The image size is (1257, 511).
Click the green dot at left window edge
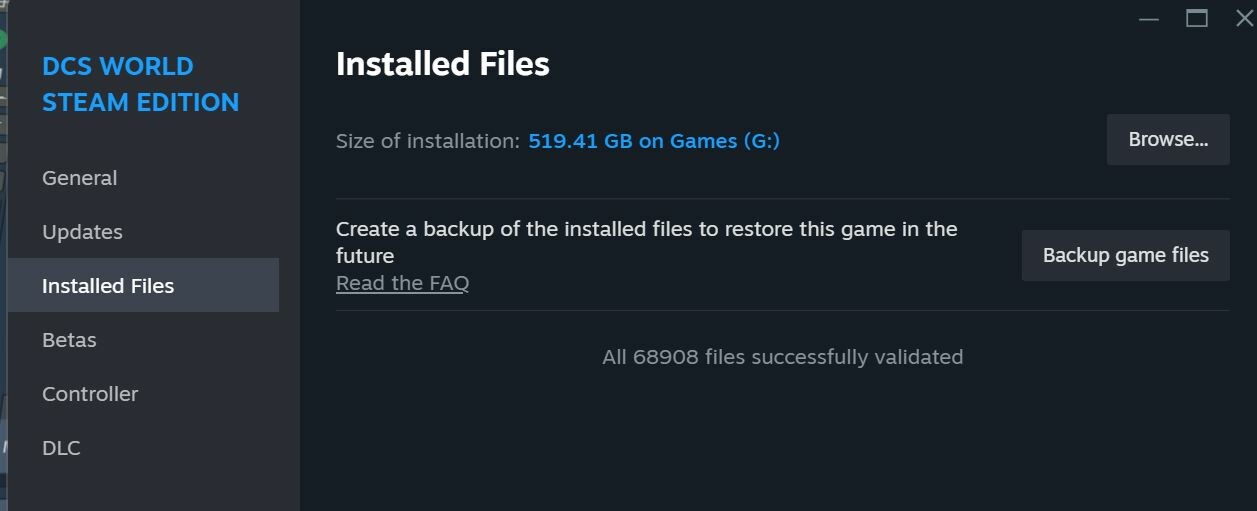click(3, 40)
